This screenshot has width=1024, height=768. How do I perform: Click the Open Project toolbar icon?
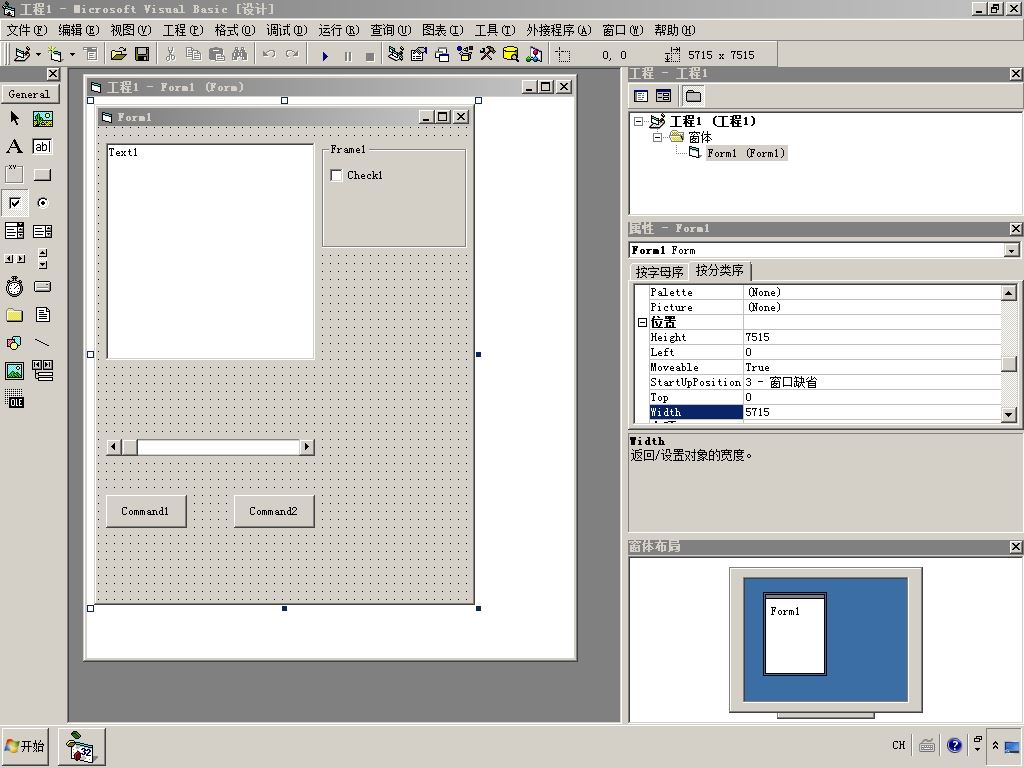pyautogui.click(x=118, y=55)
